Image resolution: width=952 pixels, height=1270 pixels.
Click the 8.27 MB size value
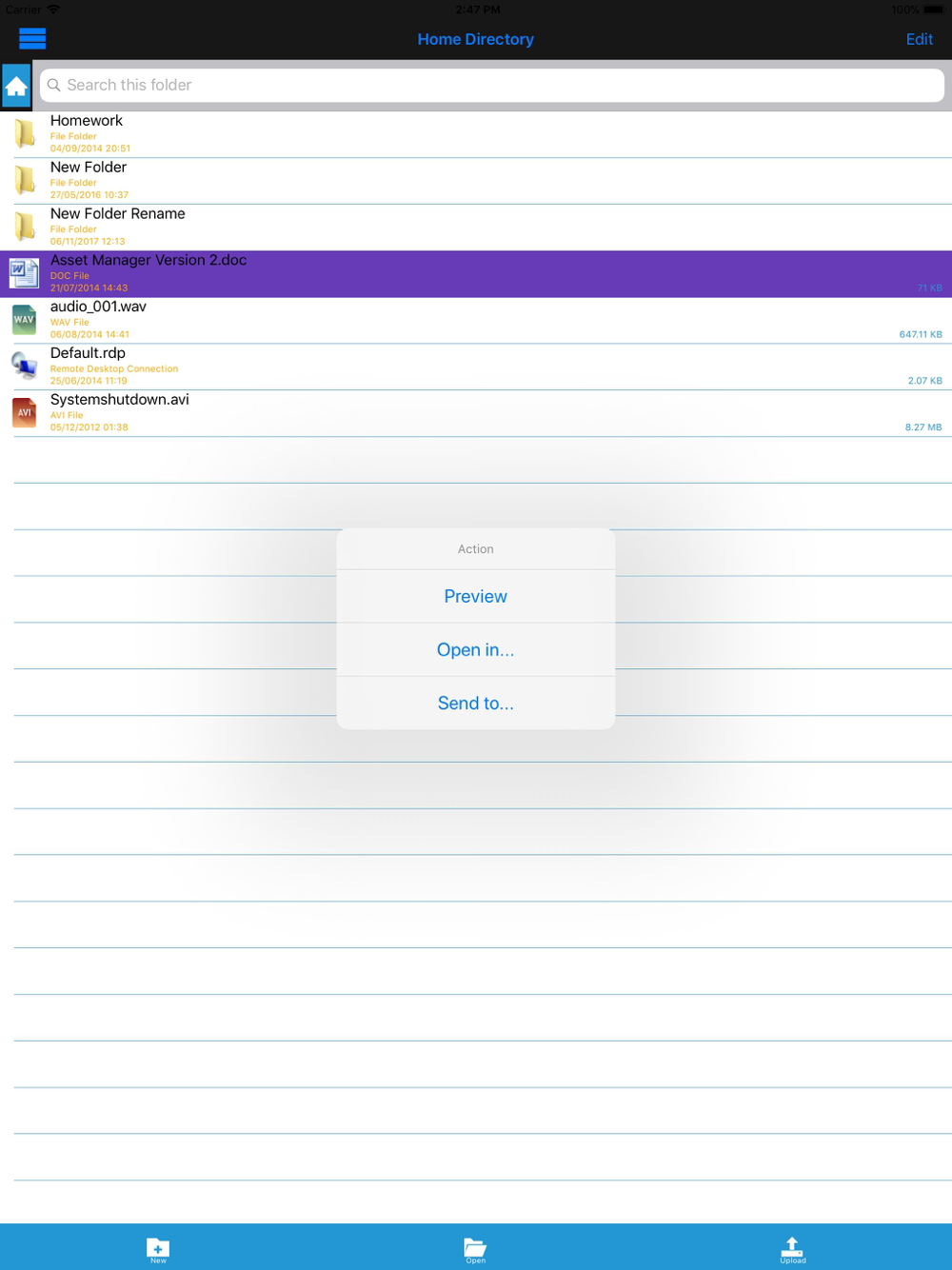tap(923, 427)
